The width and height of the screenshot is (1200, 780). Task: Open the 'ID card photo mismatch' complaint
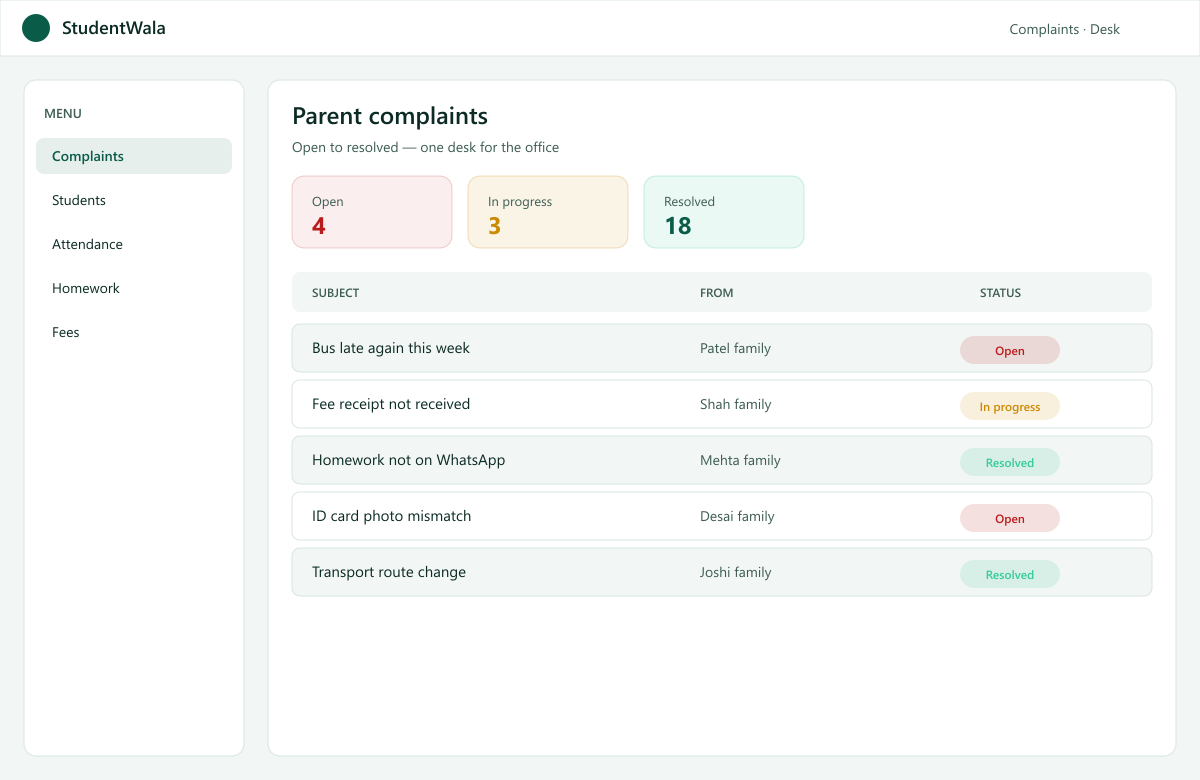(x=722, y=516)
